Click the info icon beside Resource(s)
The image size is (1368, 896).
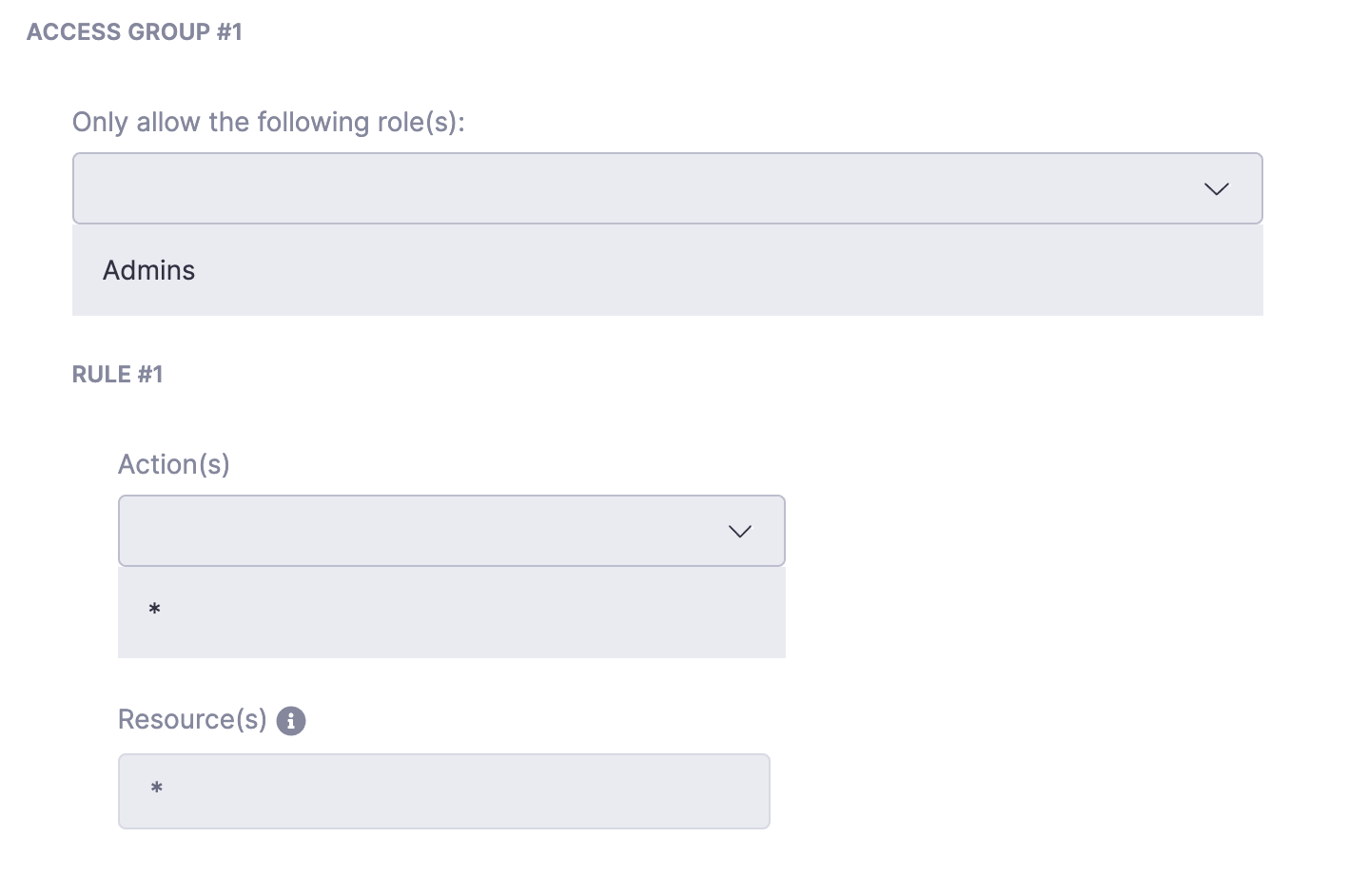(291, 721)
